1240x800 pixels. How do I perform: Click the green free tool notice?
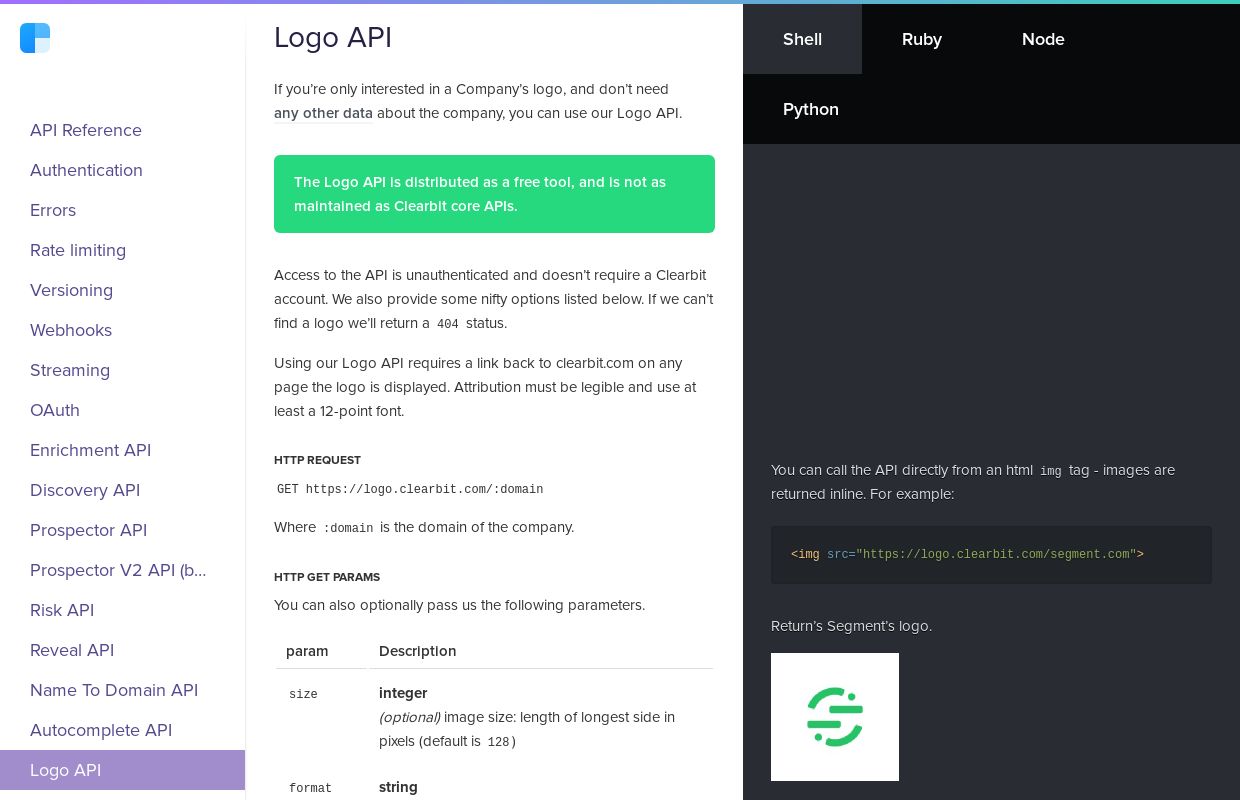click(x=494, y=194)
